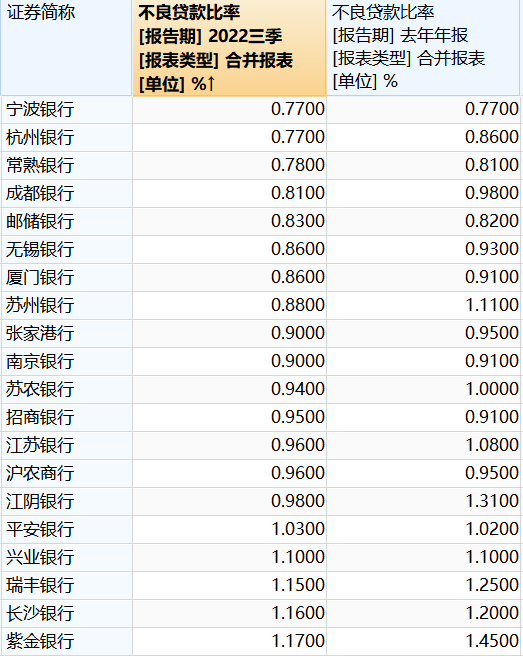Click 苏农银行's 2022三季 value 0.9400
Viewport: 523px width, 656px height.
tap(298, 390)
